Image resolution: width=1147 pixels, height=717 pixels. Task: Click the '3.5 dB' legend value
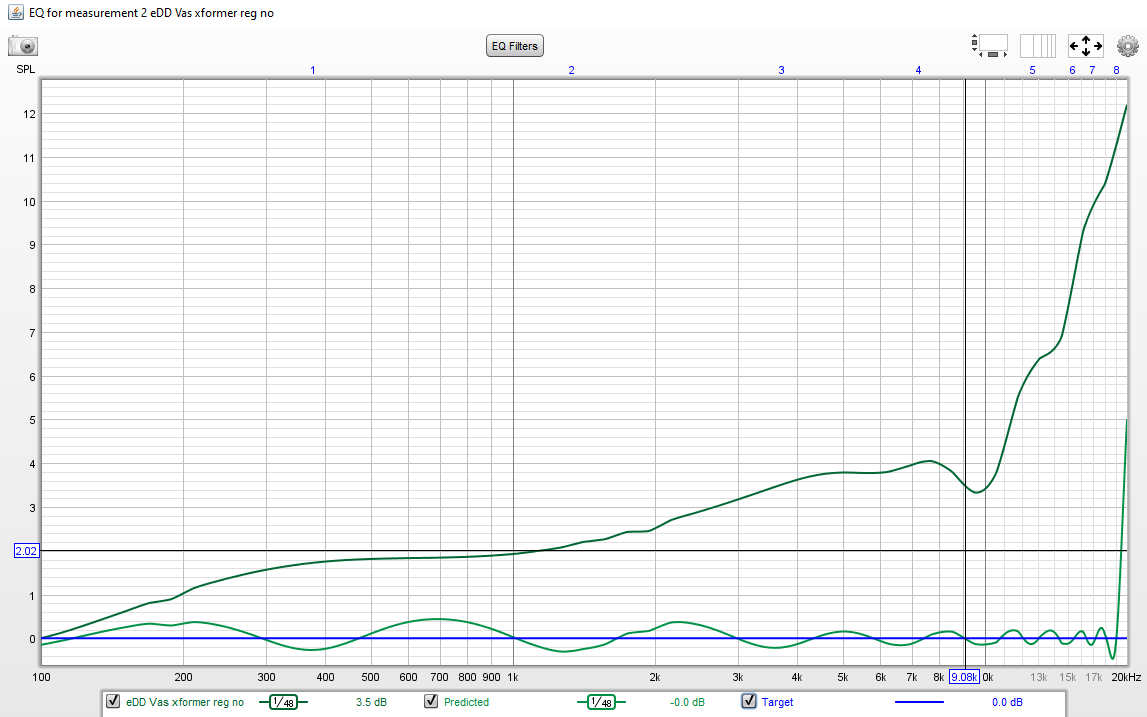pos(371,702)
